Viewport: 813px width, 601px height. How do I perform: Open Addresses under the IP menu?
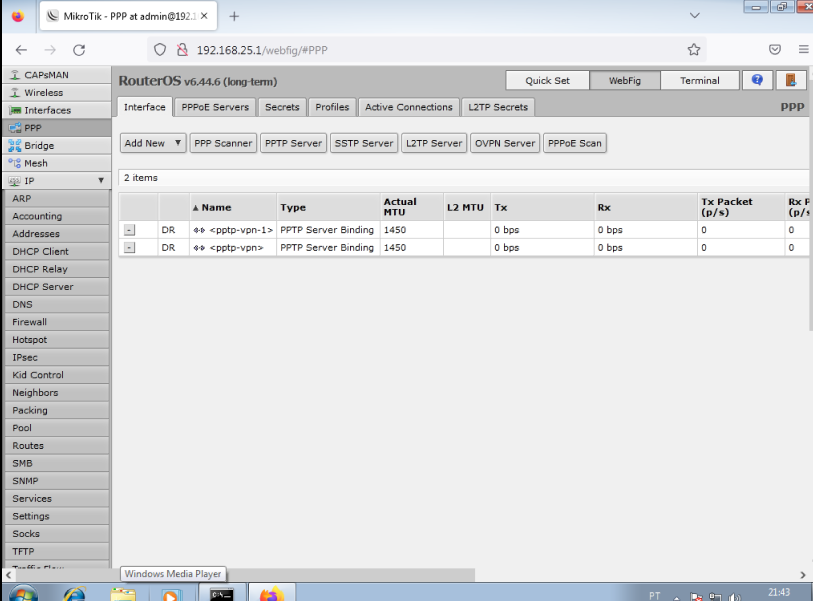(x=57, y=233)
